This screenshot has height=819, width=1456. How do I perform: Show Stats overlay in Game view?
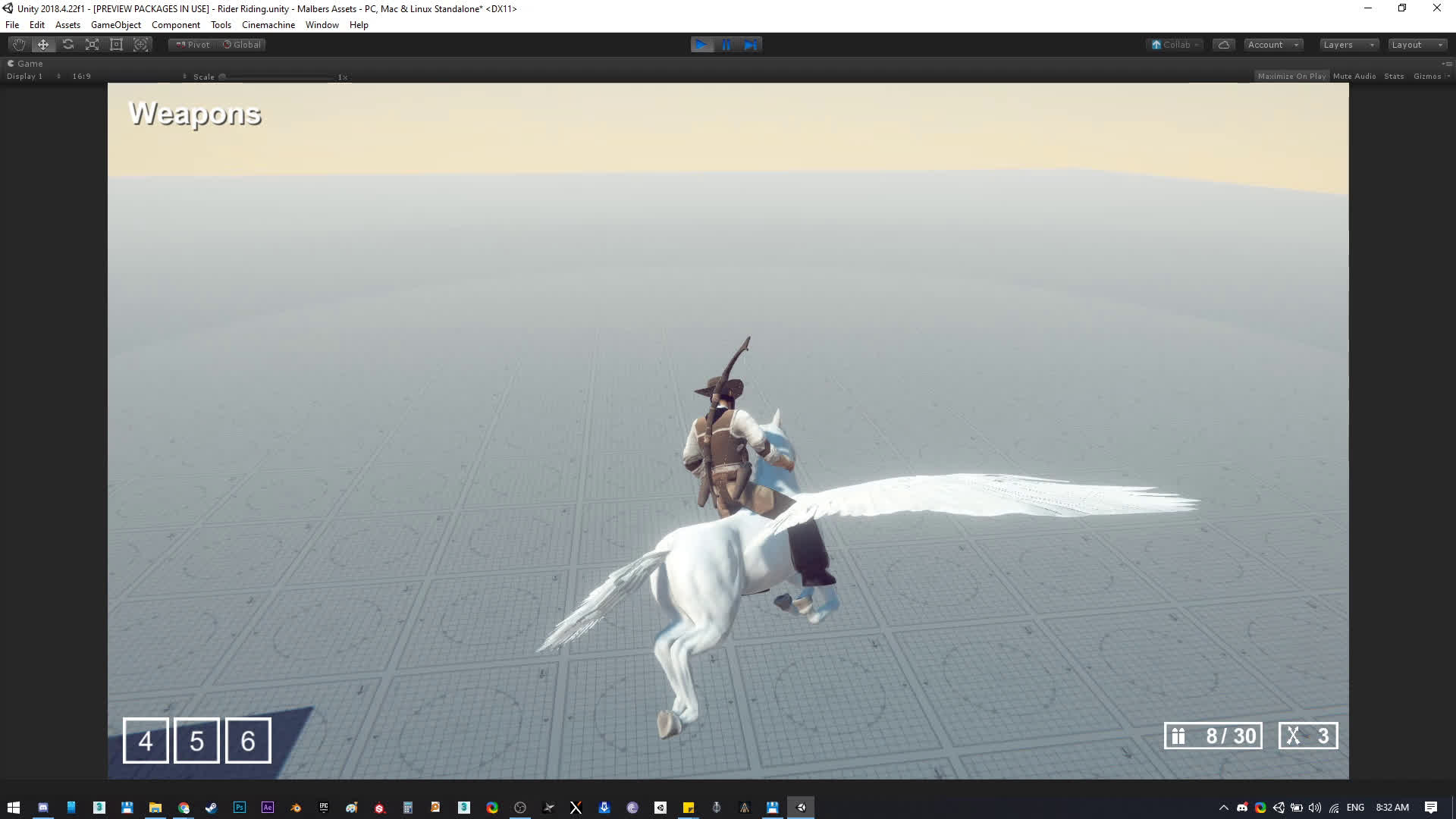click(x=1393, y=76)
